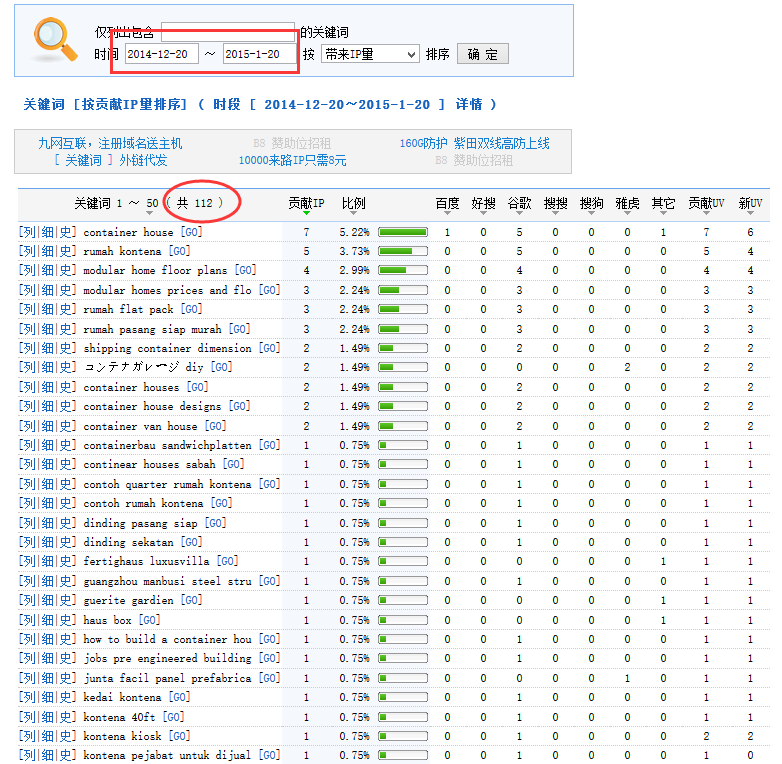Click the keyword filter text field
782x764 pixels.
(x=227, y=31)
